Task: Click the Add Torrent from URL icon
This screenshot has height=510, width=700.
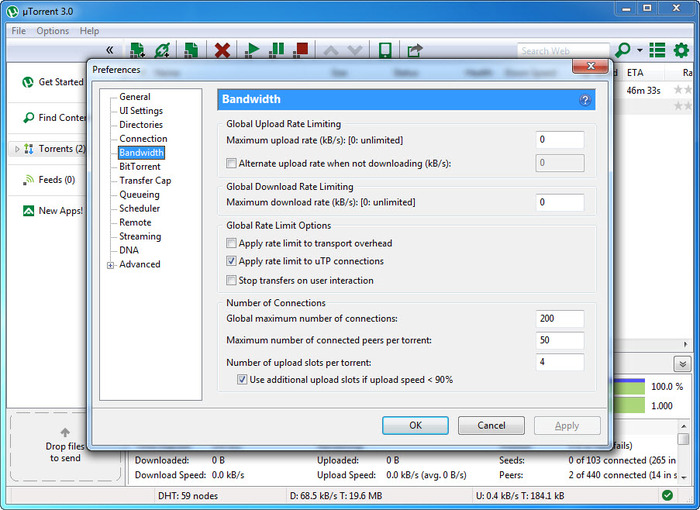Action: (162, 50)
